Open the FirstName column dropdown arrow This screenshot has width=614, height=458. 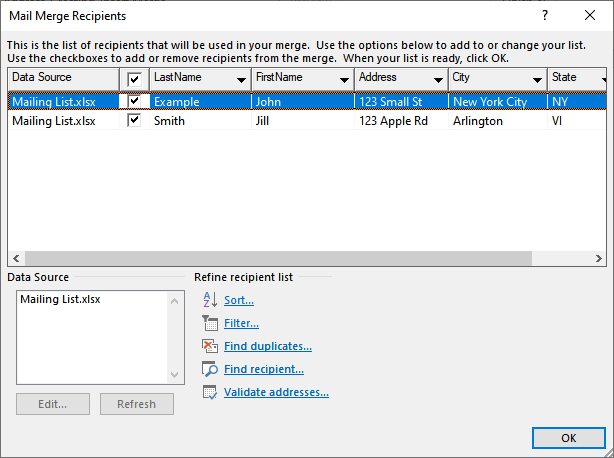[x=344, y=80]
